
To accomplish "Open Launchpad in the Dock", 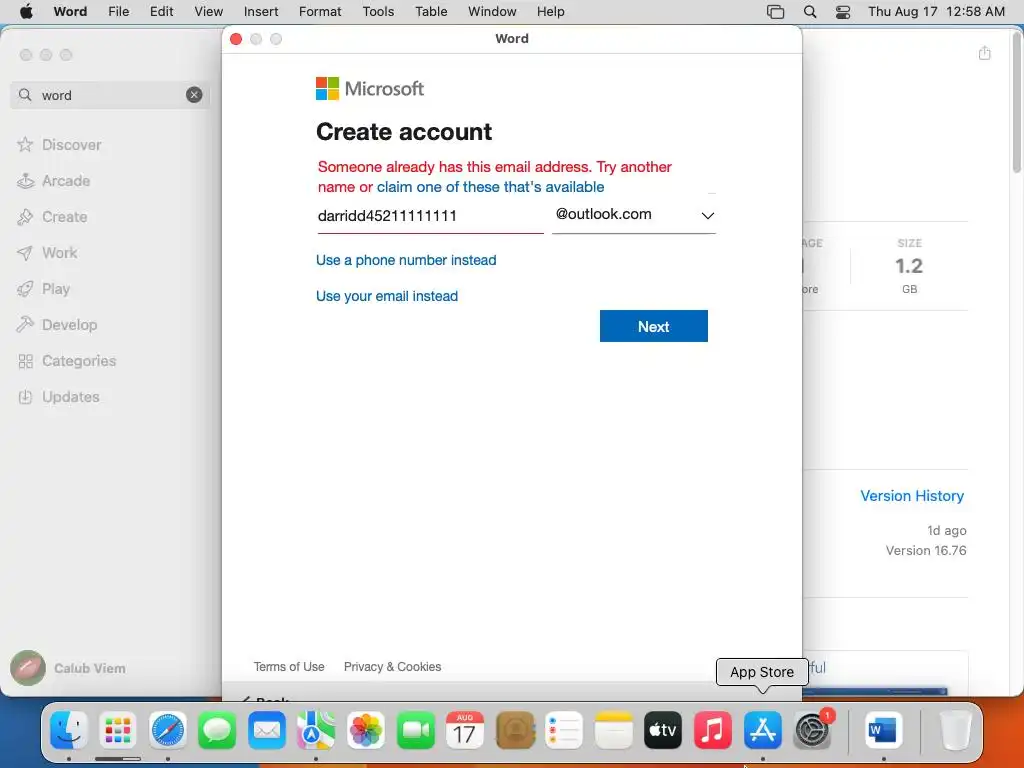I will click(118, 730).
